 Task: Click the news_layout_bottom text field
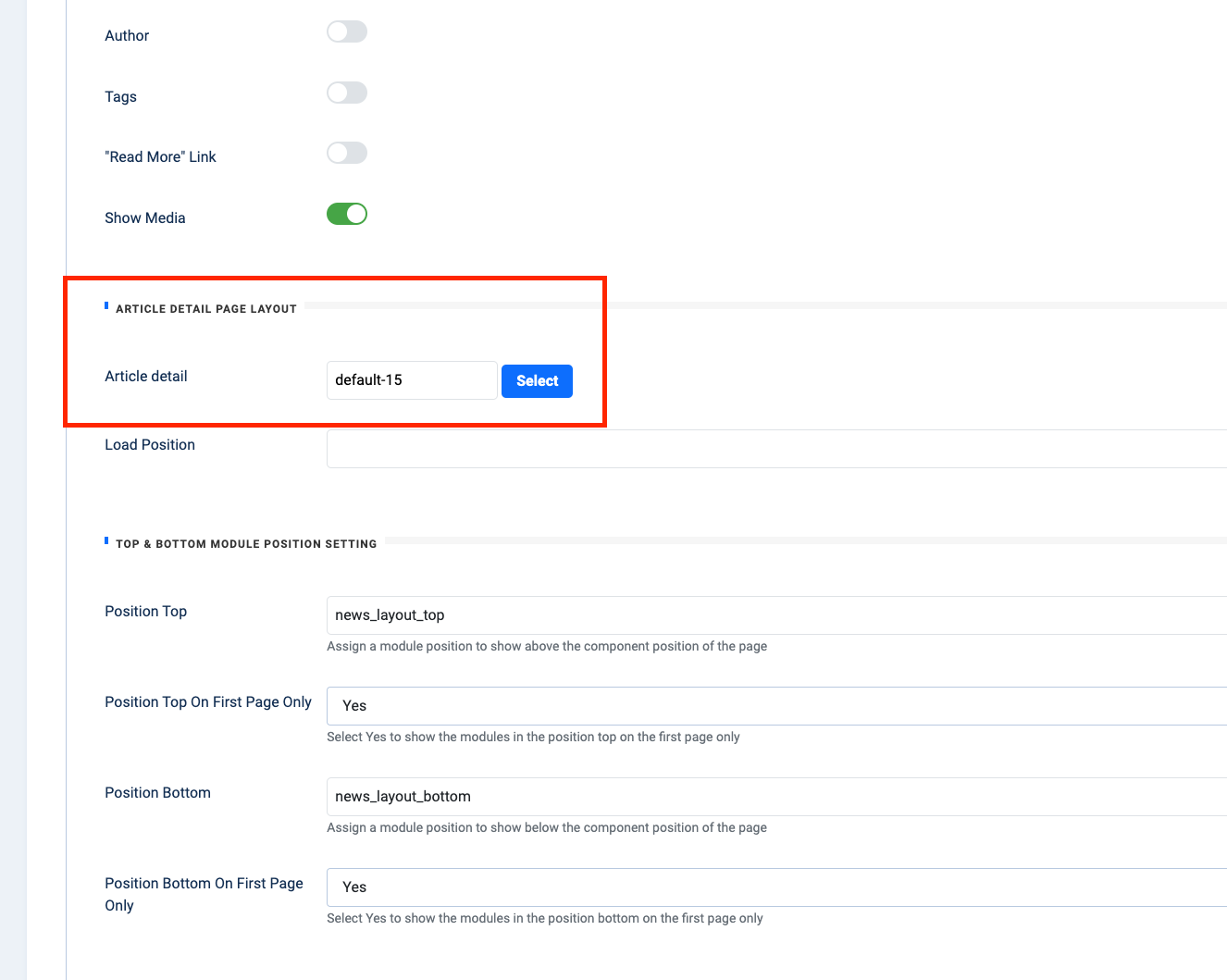(x=775, y=797)
